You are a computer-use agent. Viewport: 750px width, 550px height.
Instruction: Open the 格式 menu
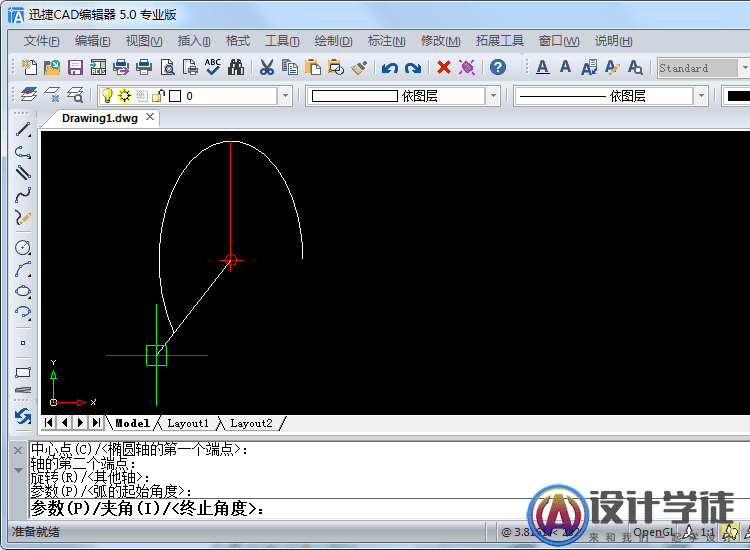(x=238, y=41)
